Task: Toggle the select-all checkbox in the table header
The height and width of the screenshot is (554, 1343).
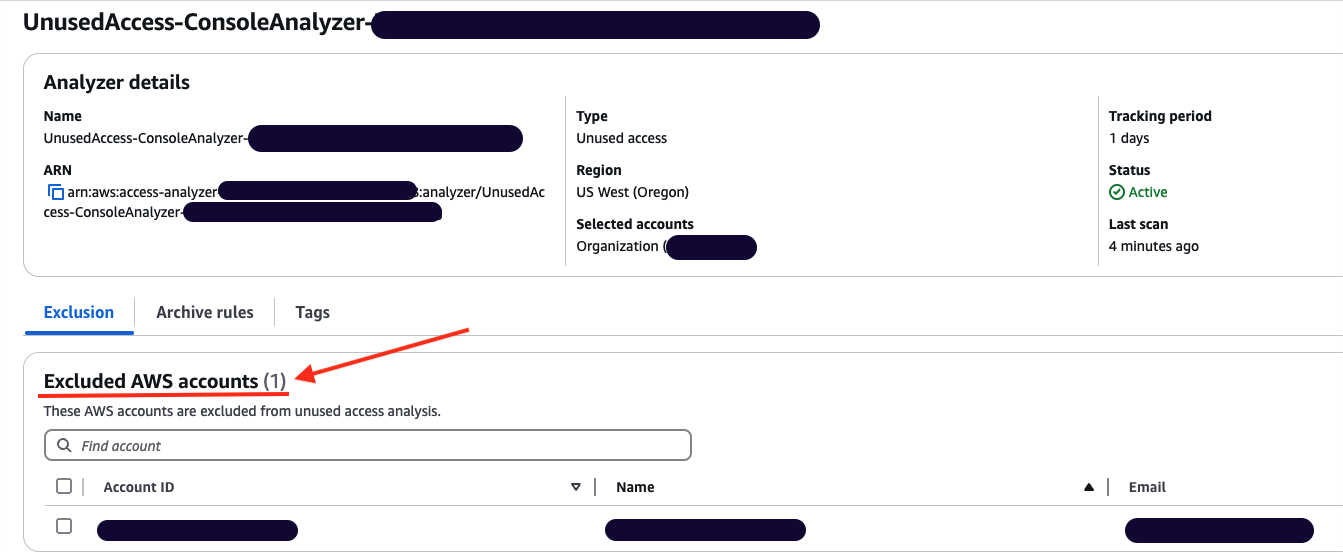Action: [64, 486]
